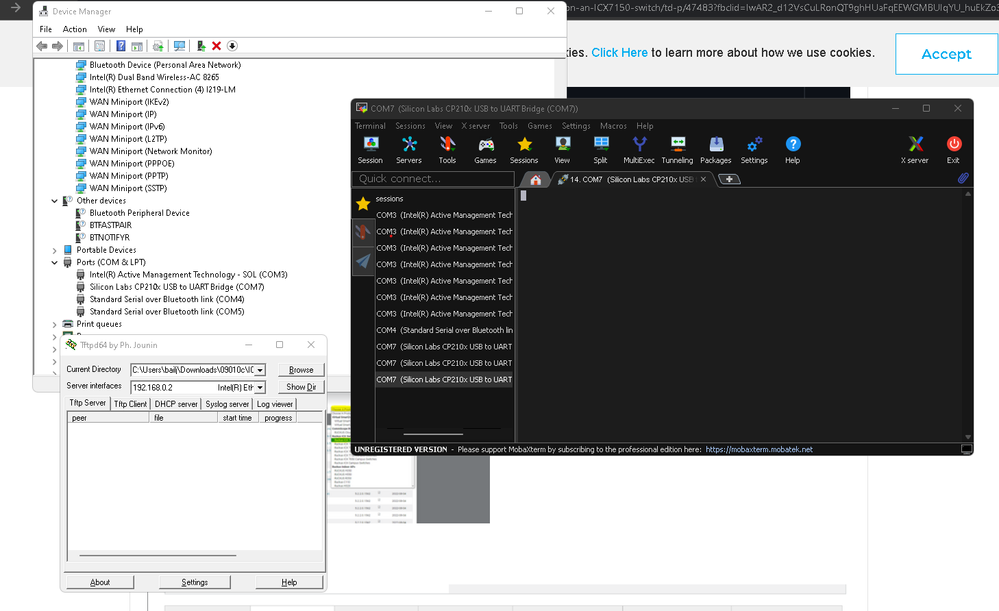Image resolution: width=999 pixels, height=611 pixels.
Task: Click the Browse button in Tftpd64
Action: pos(301,370)
